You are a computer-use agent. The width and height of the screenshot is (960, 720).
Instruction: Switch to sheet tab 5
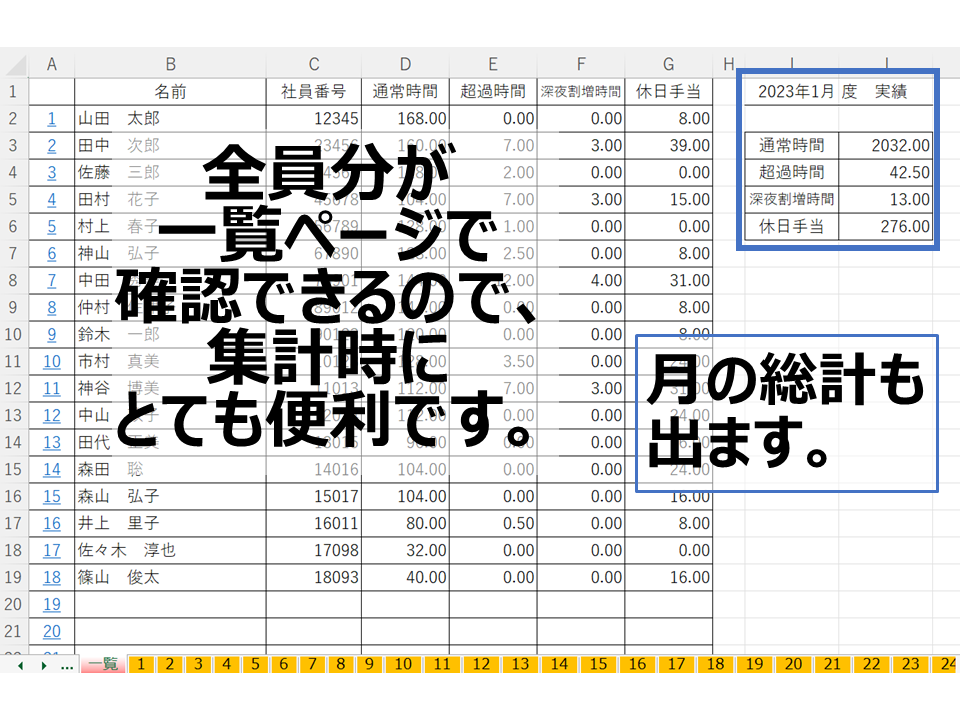[x=255, y=664]
